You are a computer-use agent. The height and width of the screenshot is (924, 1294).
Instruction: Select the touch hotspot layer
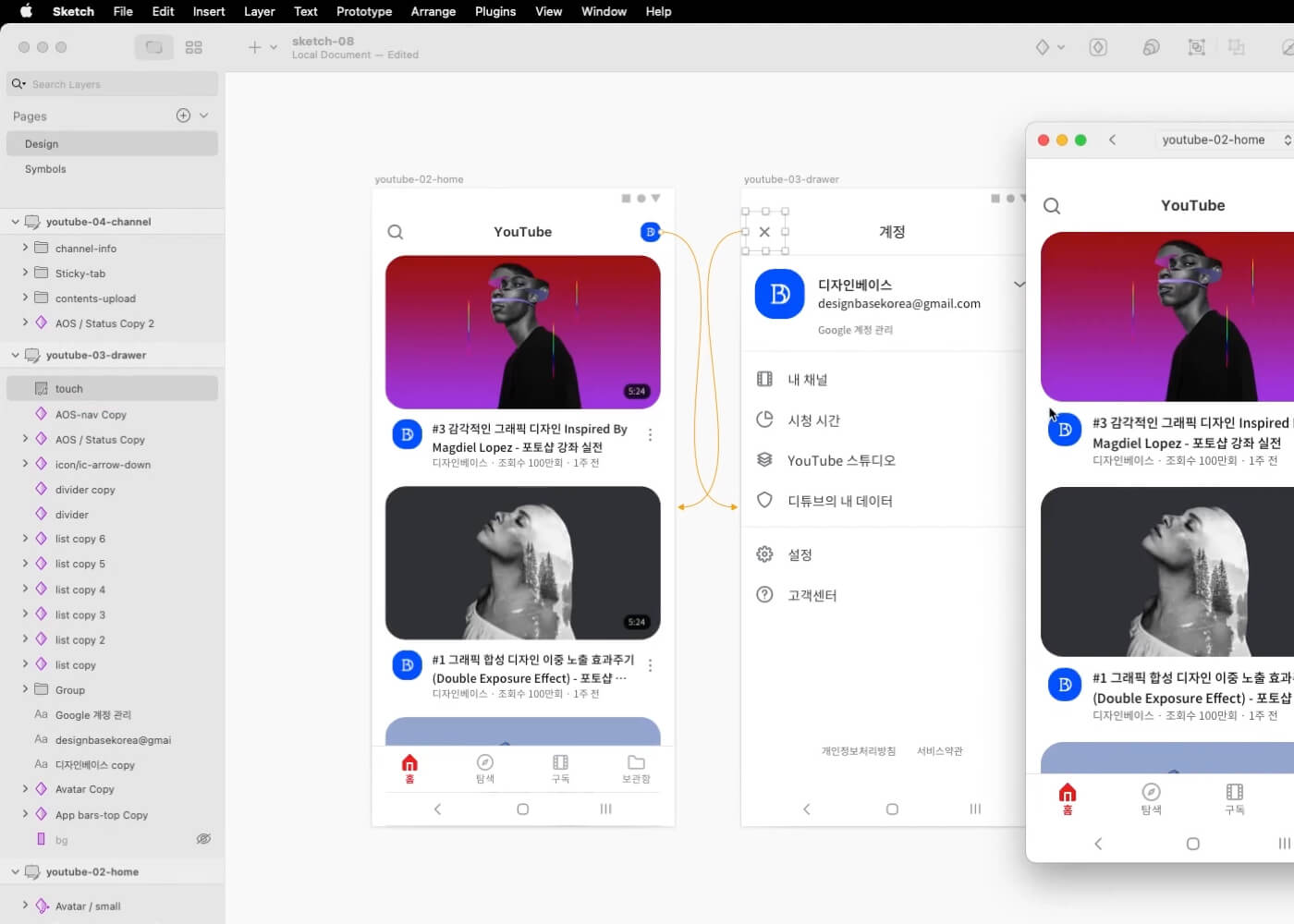(113, 389)
